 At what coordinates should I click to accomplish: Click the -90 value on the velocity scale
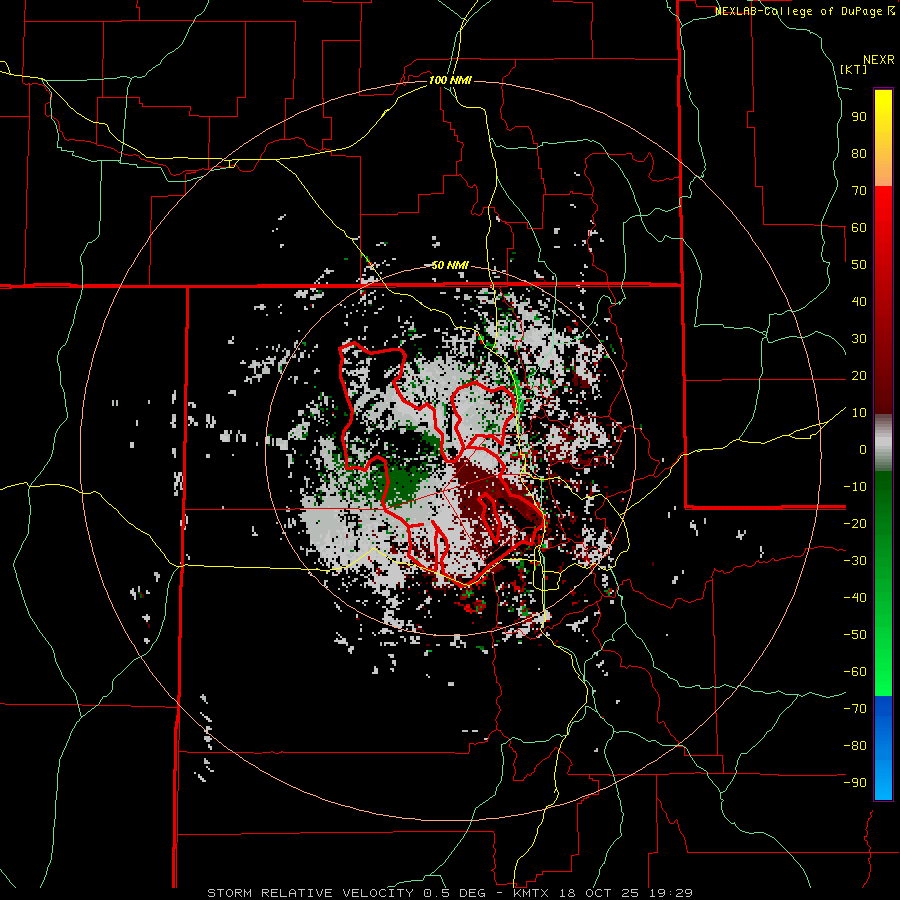[x=855, y=783]
